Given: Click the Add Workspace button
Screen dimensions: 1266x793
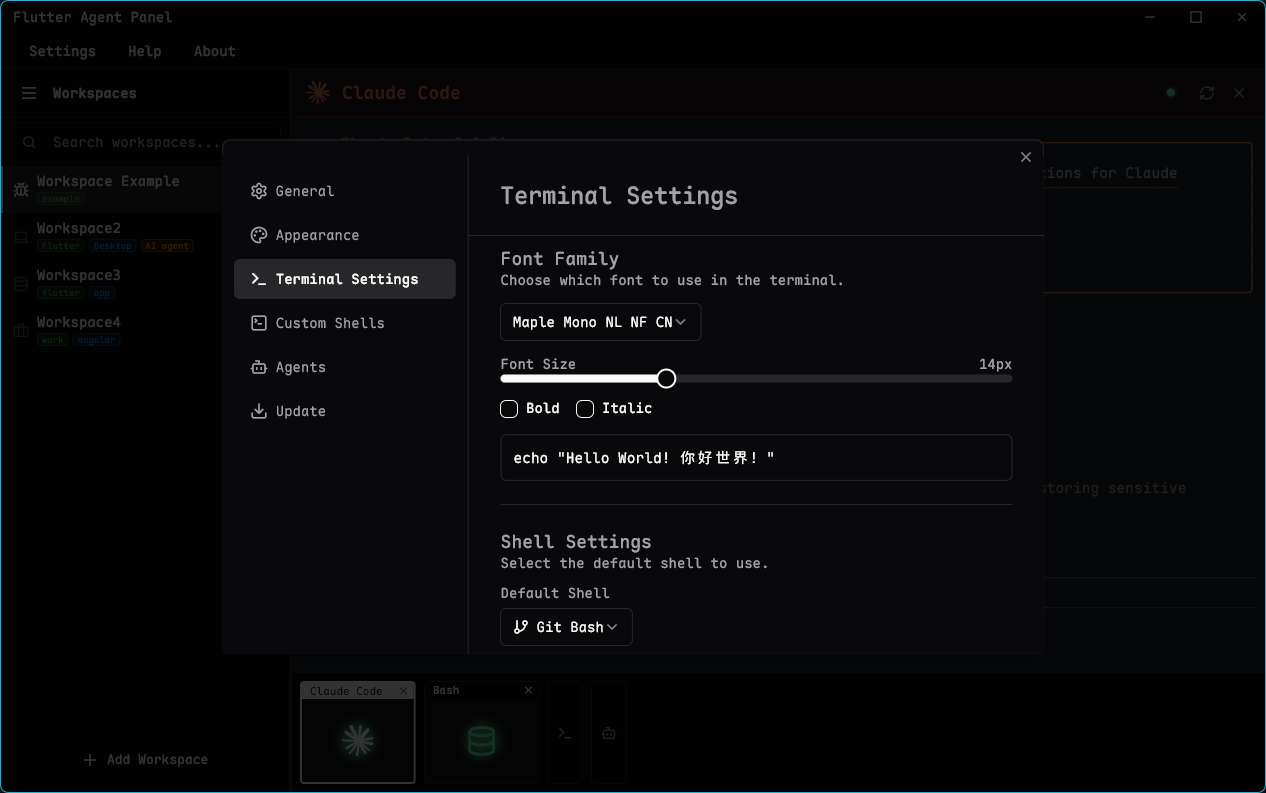Looking at the screenshot, I should pyautogui.click(x=145, y=760).
